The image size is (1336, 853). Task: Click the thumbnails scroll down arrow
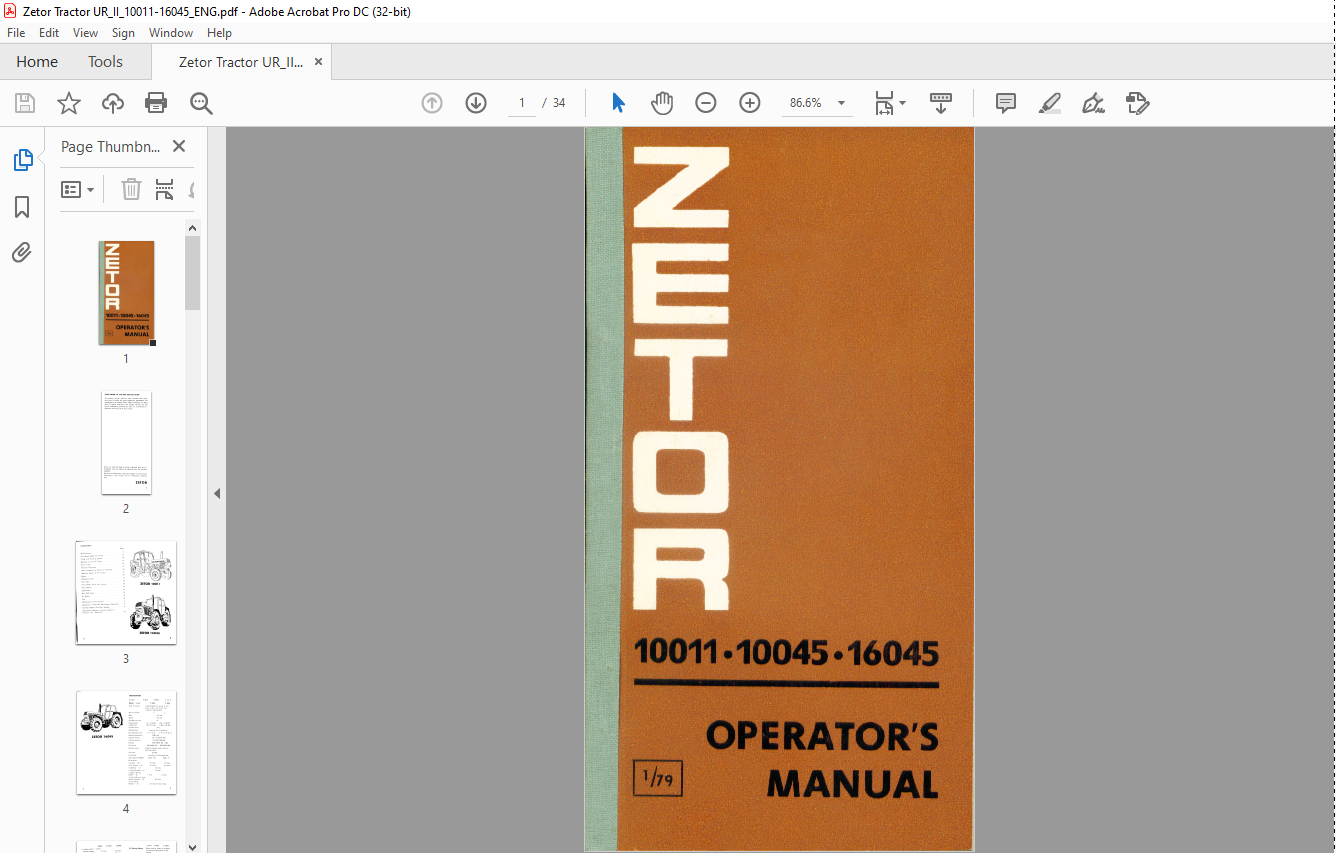pyautogui.click(x=193, y=846)
